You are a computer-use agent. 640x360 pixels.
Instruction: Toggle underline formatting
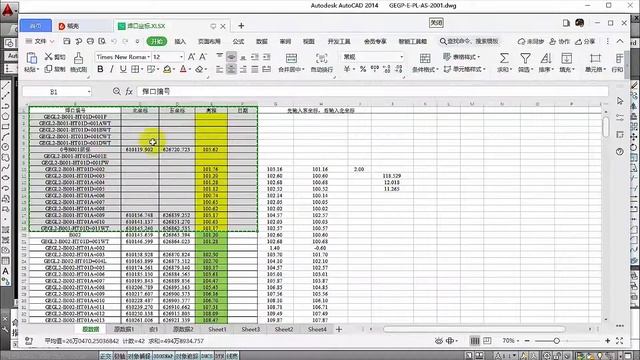[x=123, y=69]
